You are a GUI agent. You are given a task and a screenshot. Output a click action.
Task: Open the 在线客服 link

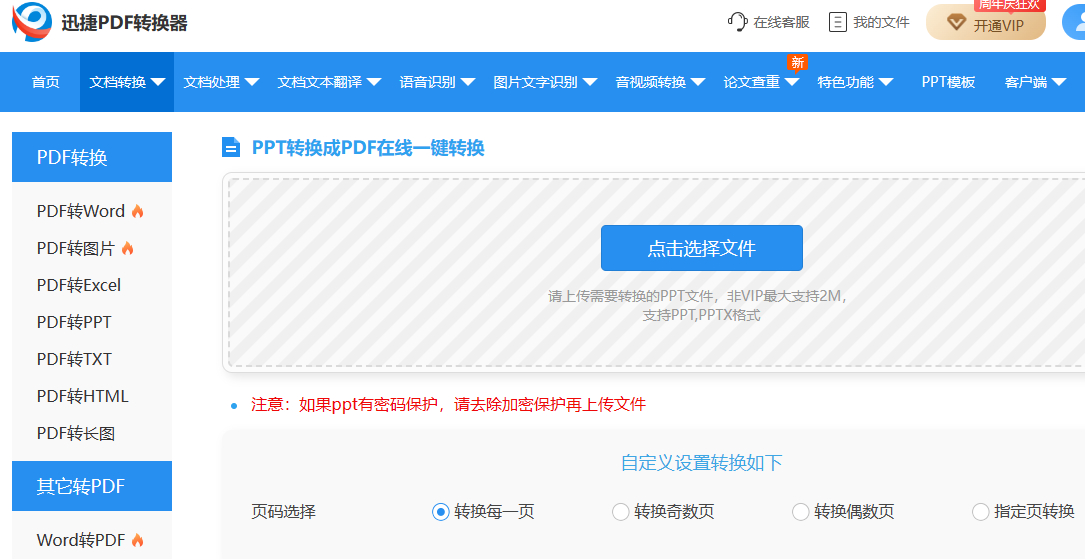pyautogui.click(x=782, y=22)
